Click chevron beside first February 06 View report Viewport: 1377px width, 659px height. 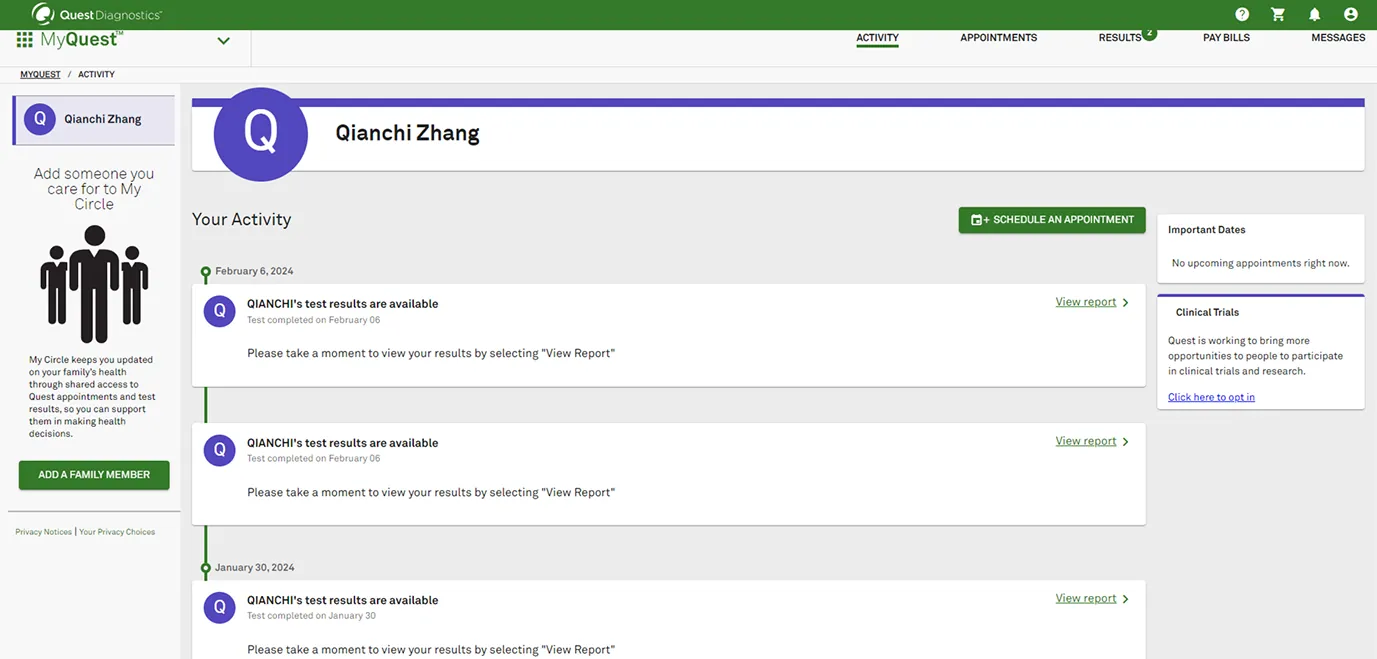click(1126, 303)
